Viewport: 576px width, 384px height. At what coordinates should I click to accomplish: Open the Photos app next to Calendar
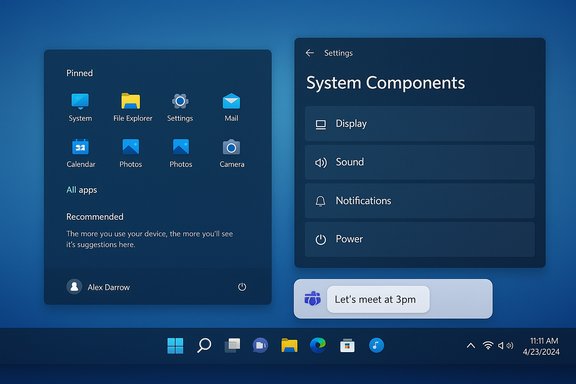tap(130, 153)
